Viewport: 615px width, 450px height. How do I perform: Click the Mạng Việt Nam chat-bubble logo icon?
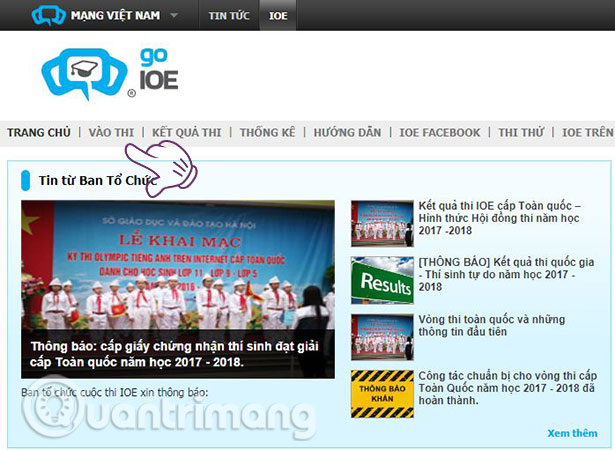49,15
